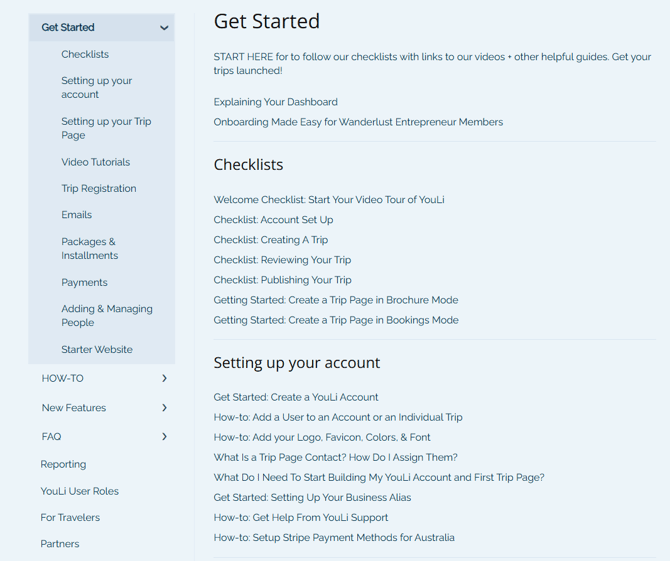Select New Features in the sidebar
Screen dimensions: 670x561
click(x=73, y=408)
